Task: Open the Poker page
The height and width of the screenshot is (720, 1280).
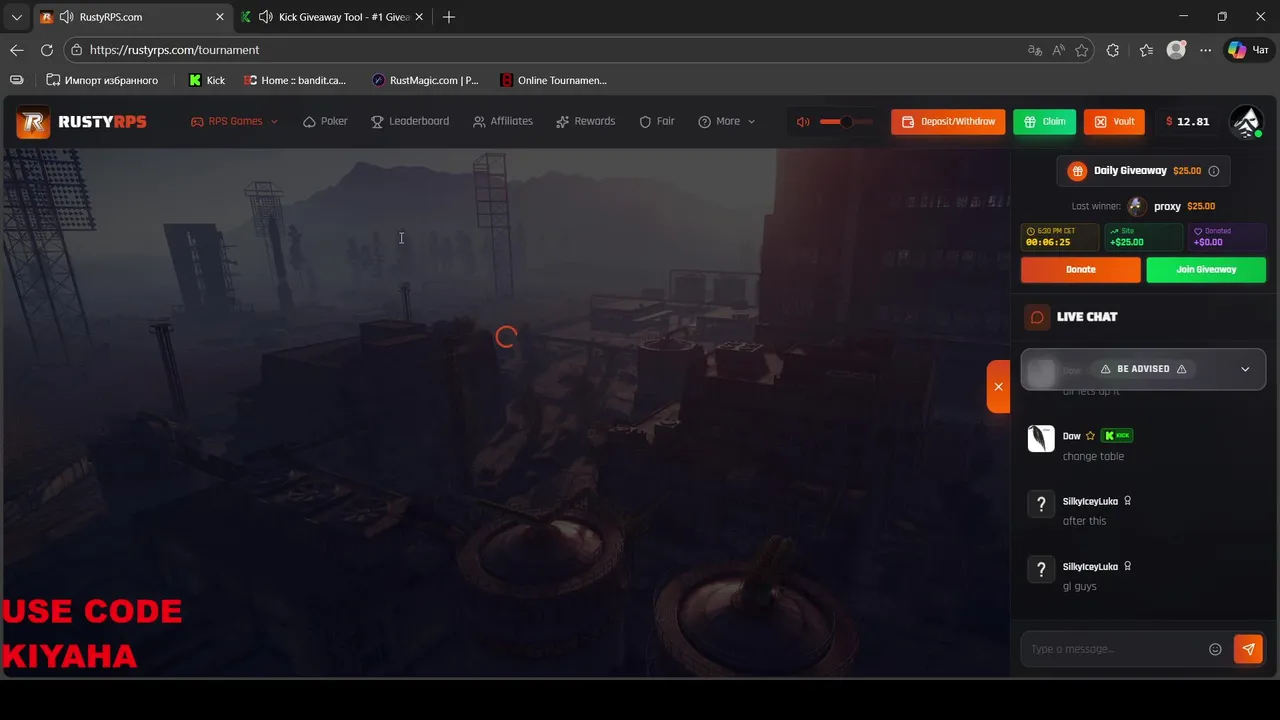Action: pos(325,121)
